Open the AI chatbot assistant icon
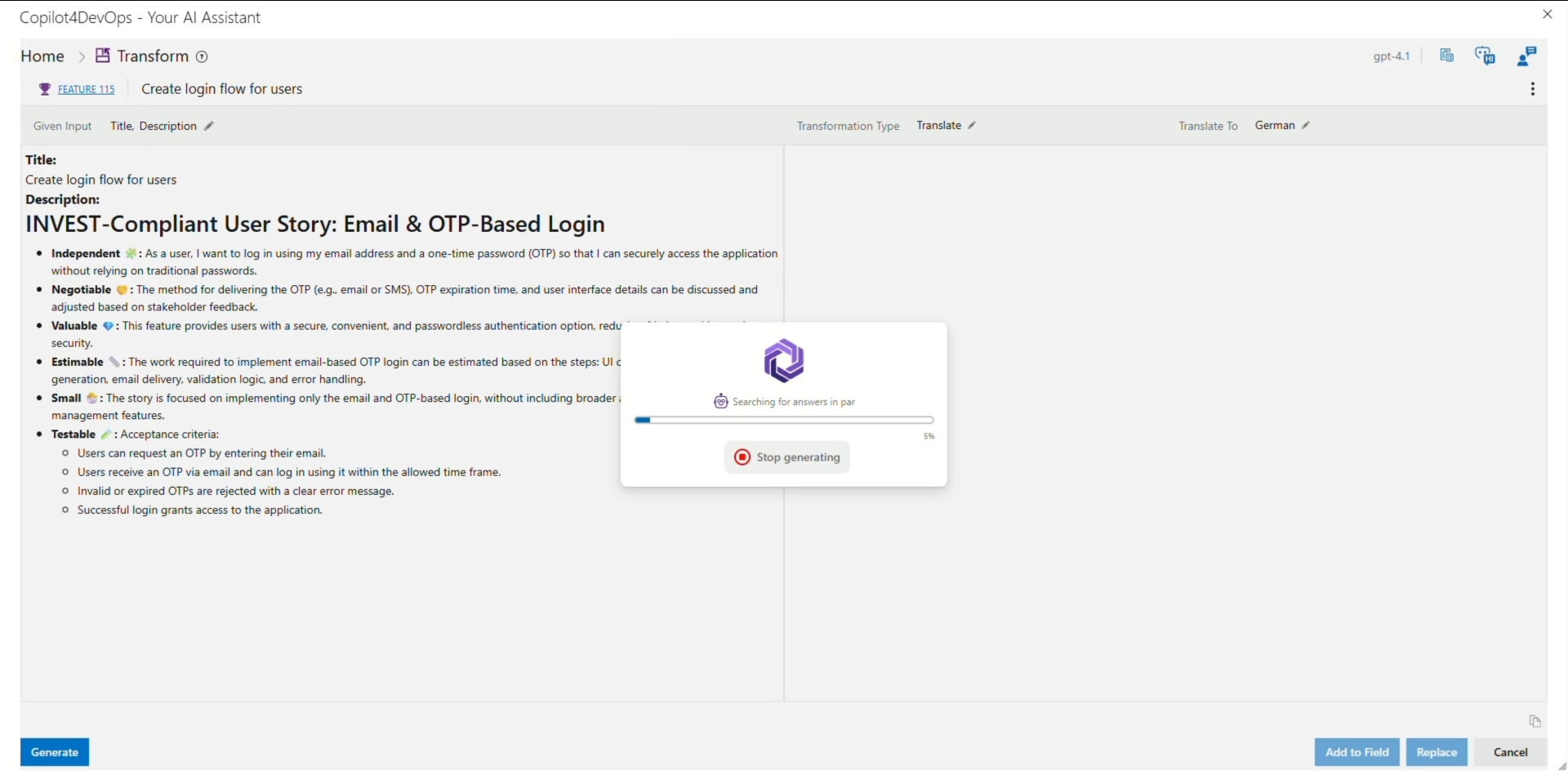 (1486, 56)
